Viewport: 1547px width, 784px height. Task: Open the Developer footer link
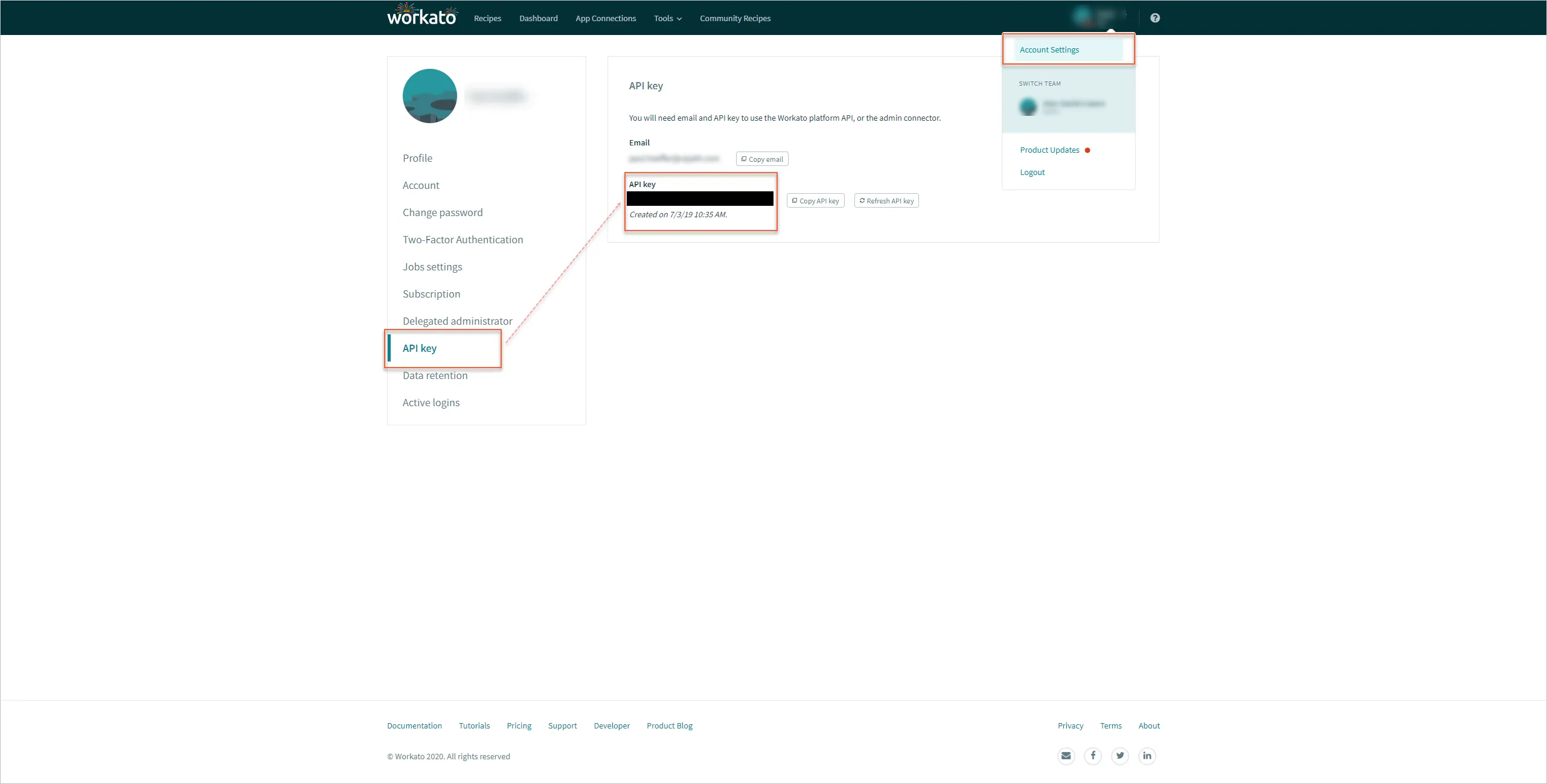(x=612, y=726)
